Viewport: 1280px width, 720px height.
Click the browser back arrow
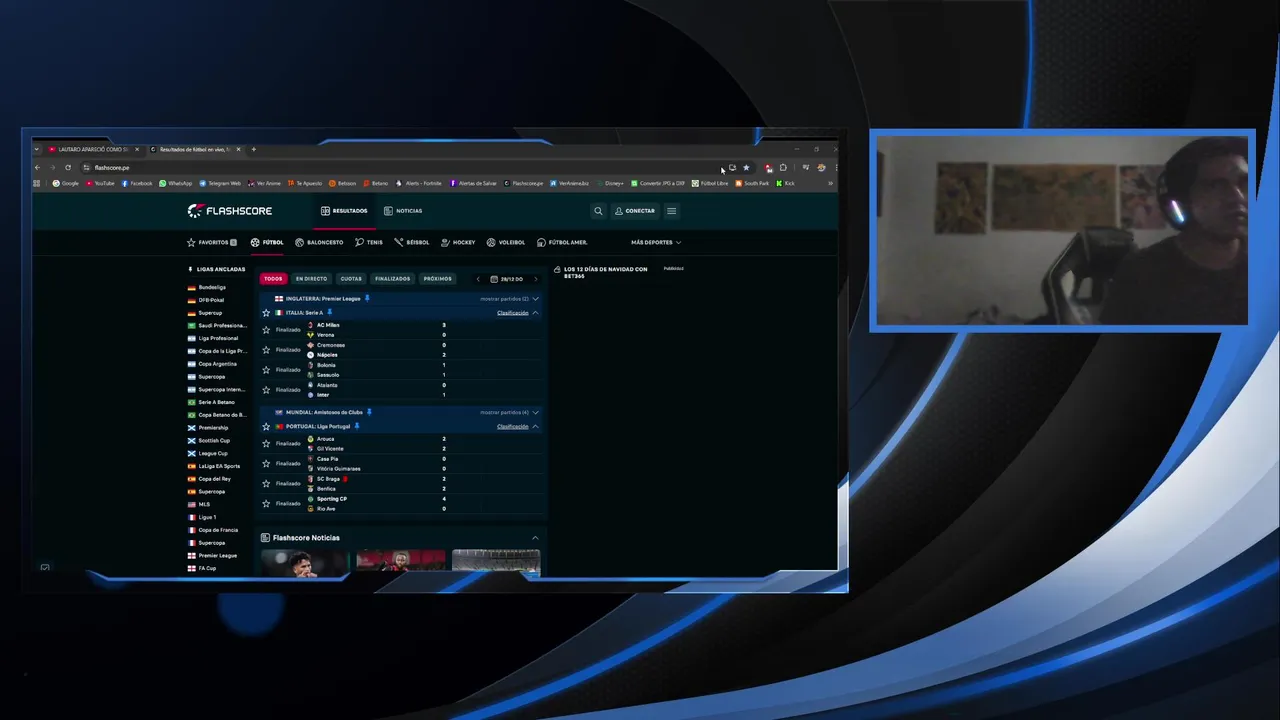point(37,168)
